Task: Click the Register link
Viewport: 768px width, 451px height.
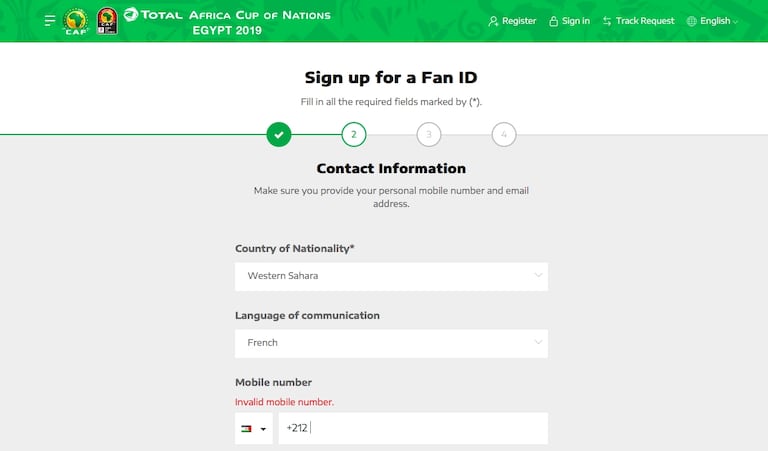Action: pyautogui.click(x=519, y=21)
